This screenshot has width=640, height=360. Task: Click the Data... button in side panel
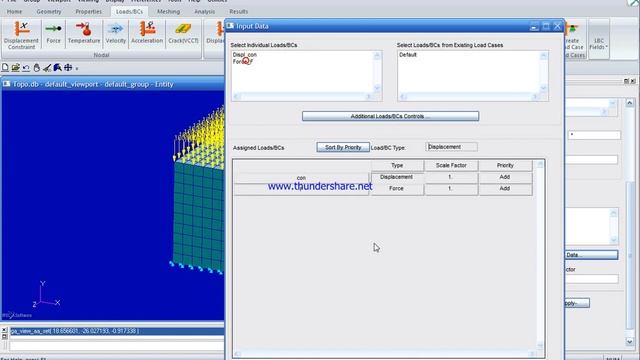click(591, 255)
